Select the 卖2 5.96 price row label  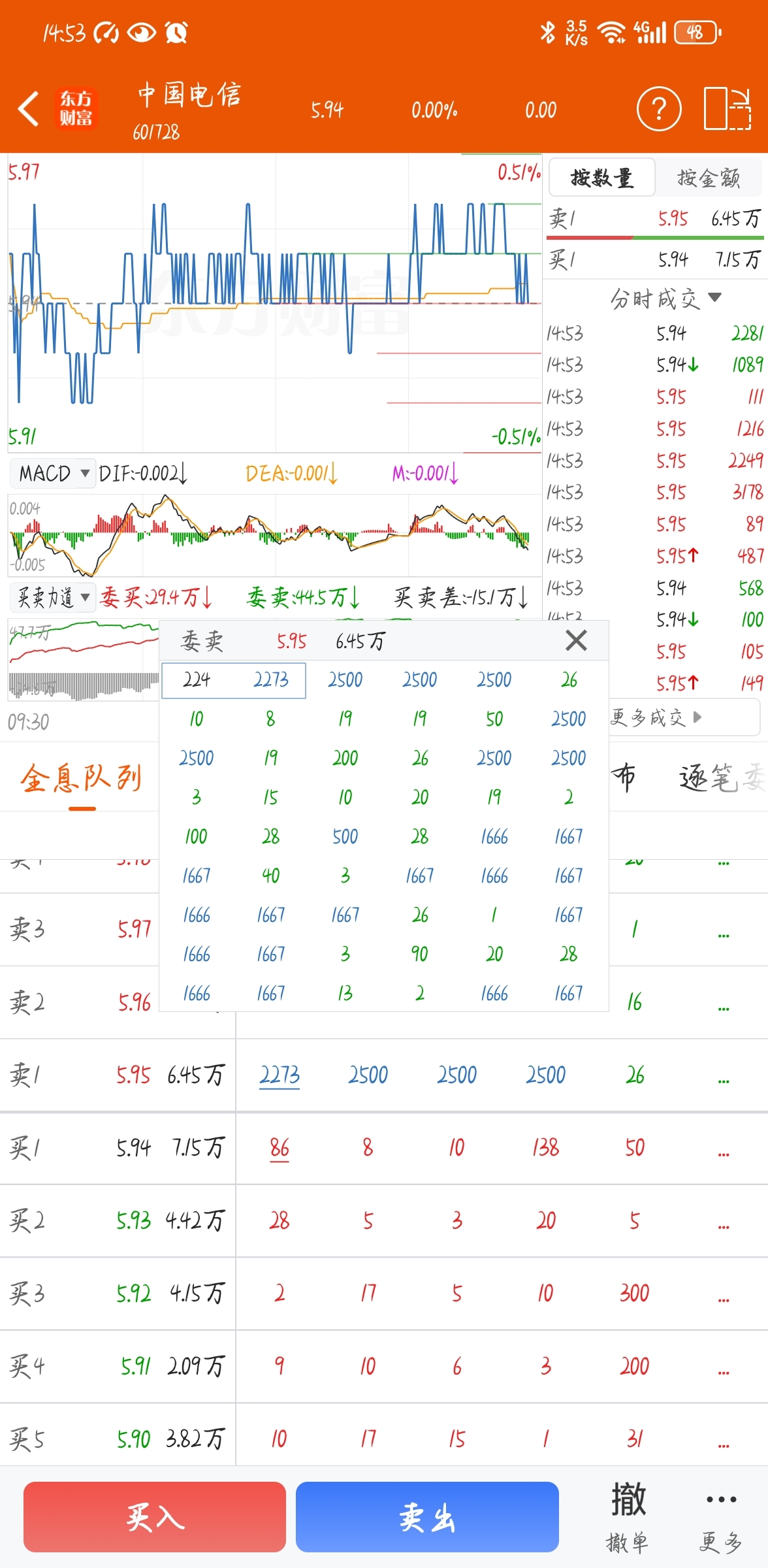80,1003
